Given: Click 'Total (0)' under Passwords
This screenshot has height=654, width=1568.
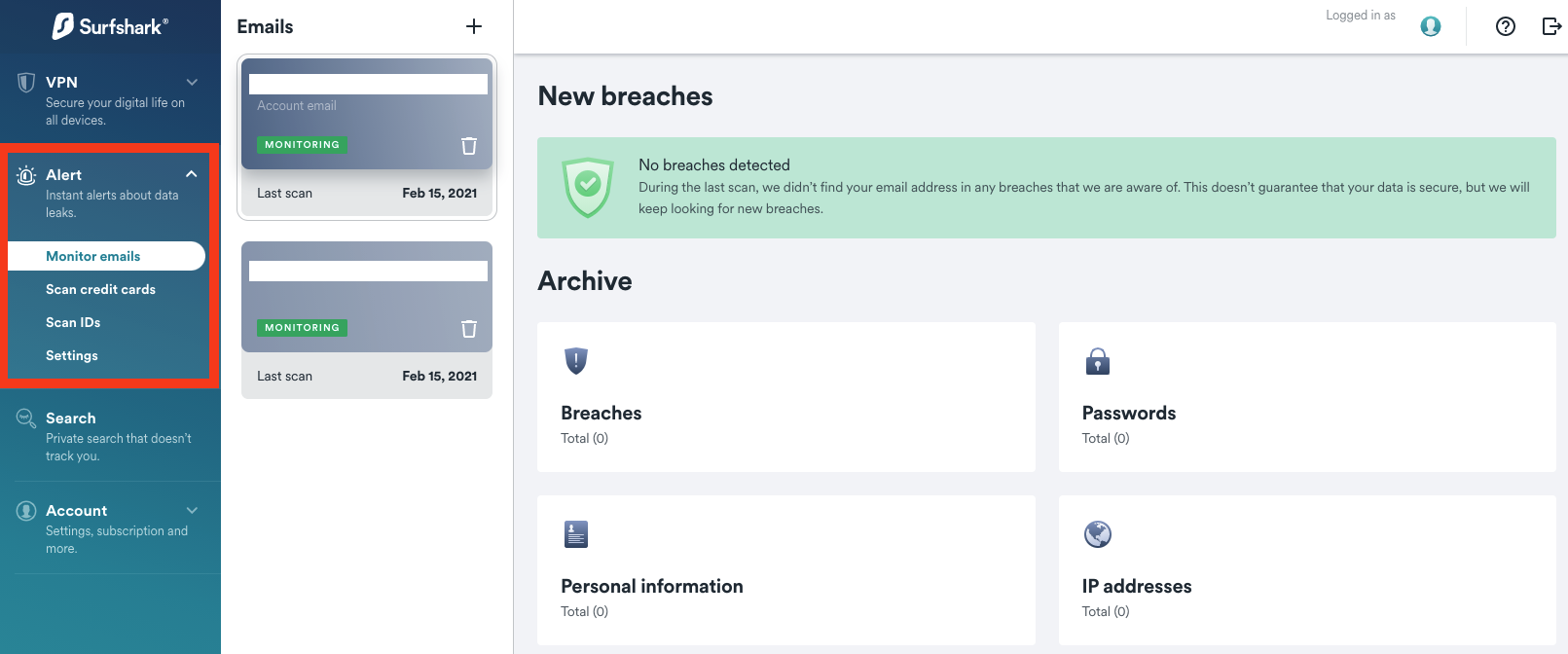Looking at the screenshot, I should click(x=1106, y=439).
